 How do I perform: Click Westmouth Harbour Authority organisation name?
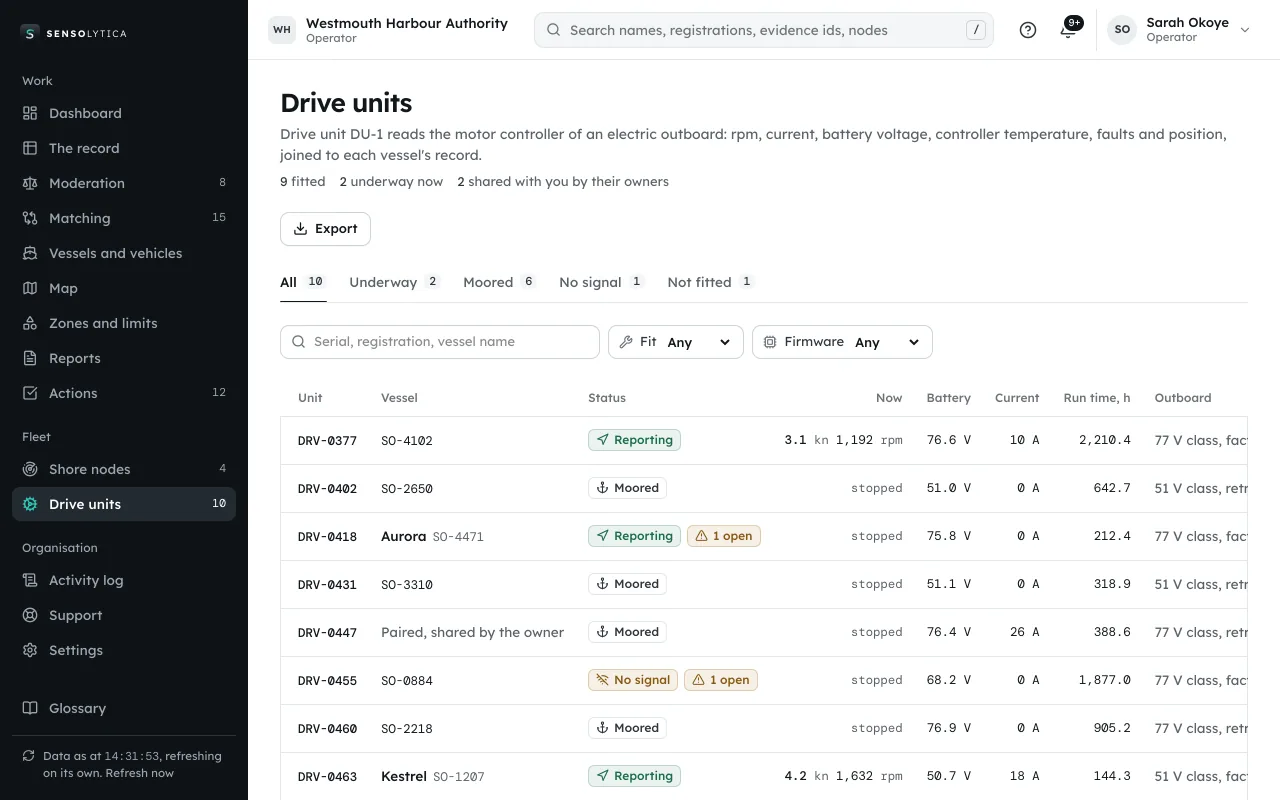(x=407, y=23)
